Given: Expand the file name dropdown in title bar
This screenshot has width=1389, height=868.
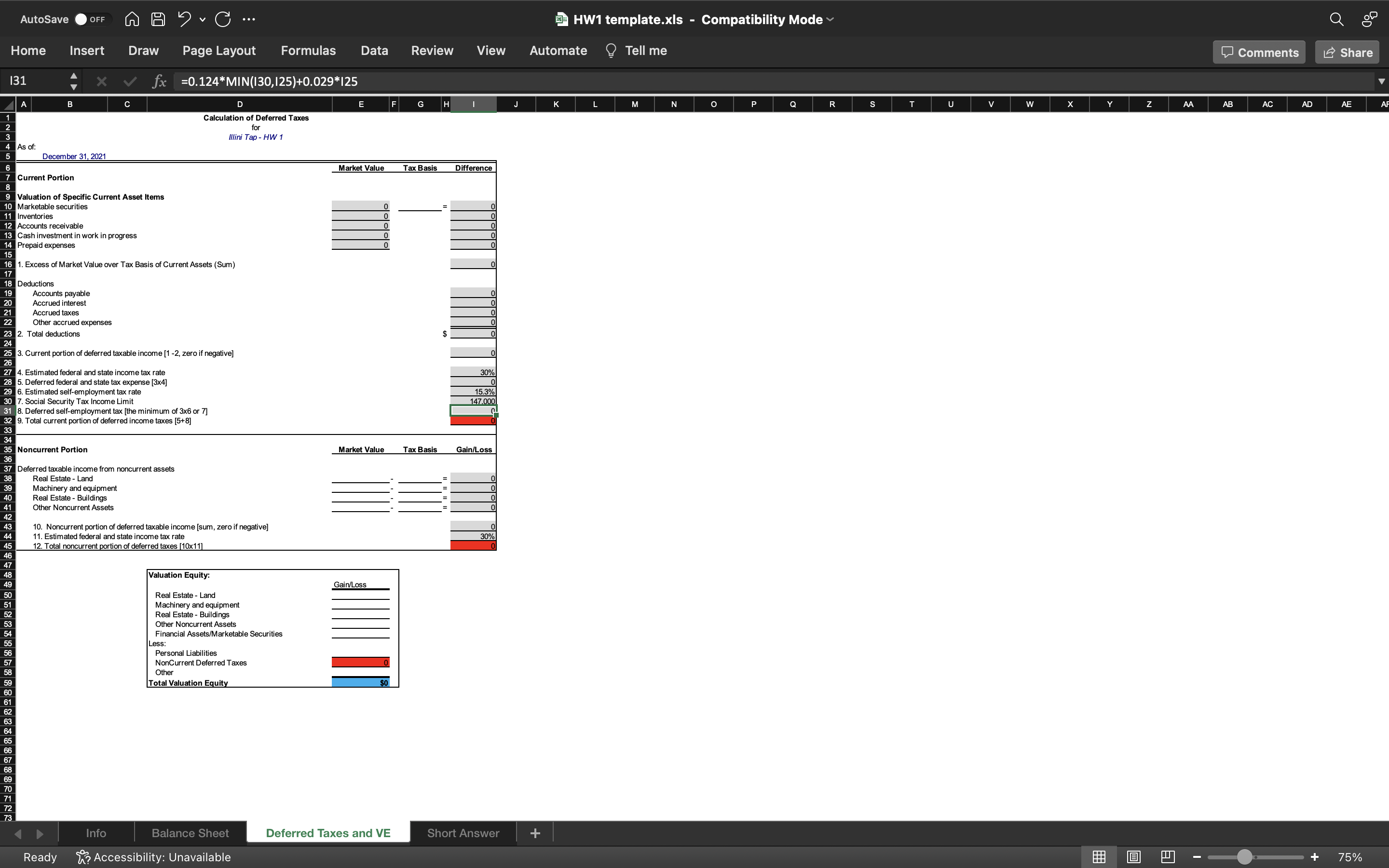Looking at the screenshot, I should [x=831, y=19].
